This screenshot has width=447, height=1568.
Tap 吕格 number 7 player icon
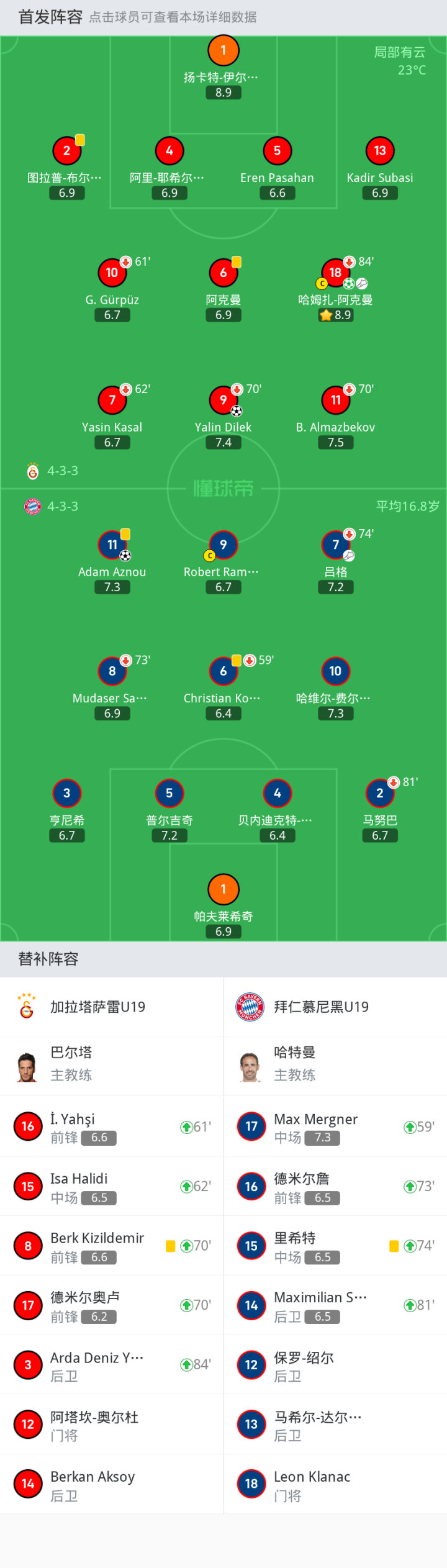(335, 545)
